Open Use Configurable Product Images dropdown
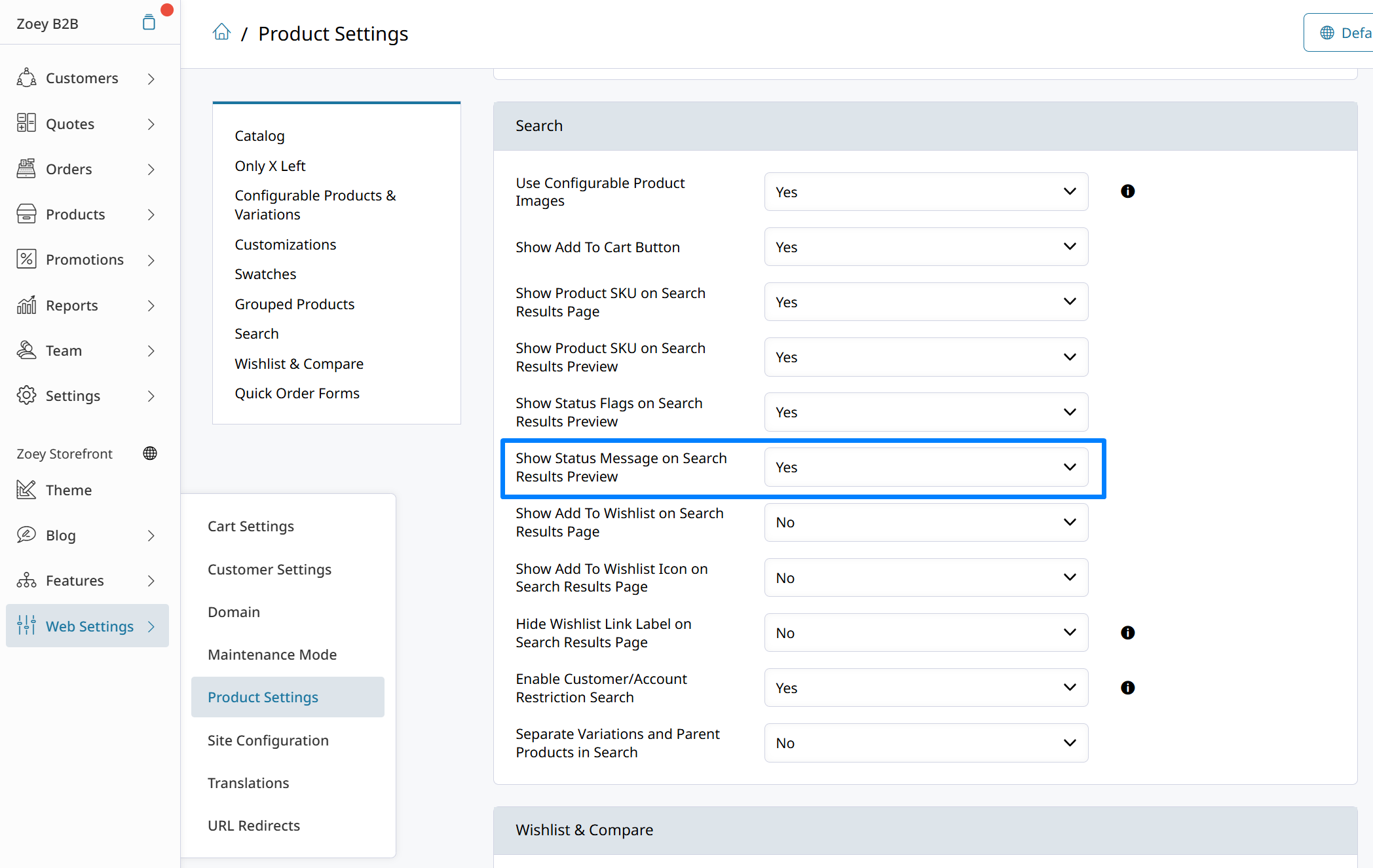 tap(926, 192)
